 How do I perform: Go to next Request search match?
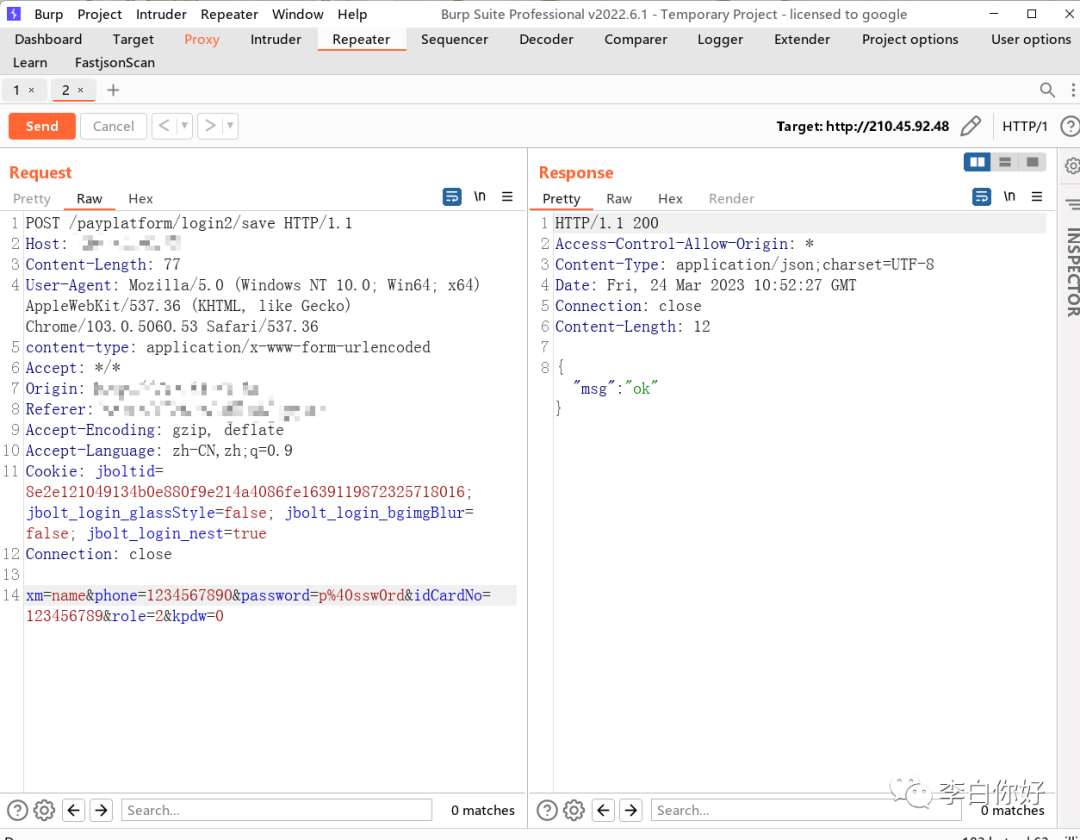(x=101, y=810)
